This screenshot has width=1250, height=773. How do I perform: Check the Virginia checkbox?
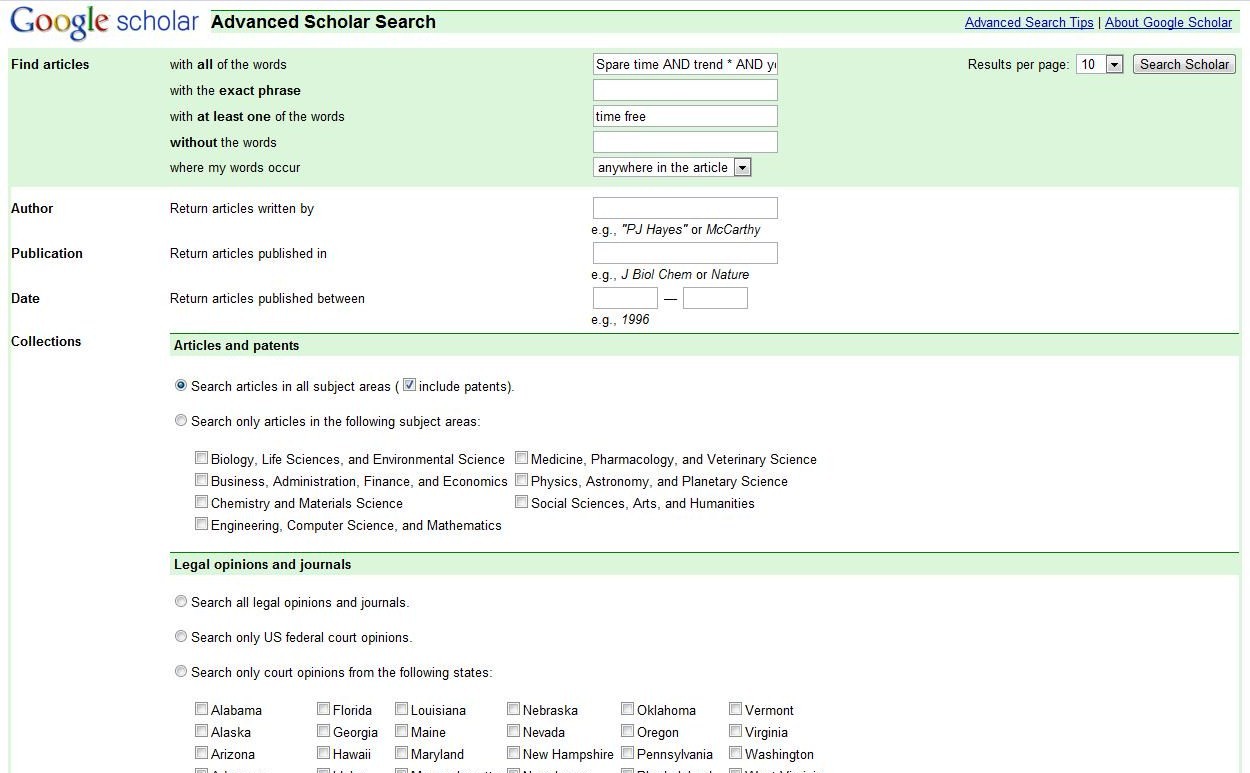click(x=736, y=731)
